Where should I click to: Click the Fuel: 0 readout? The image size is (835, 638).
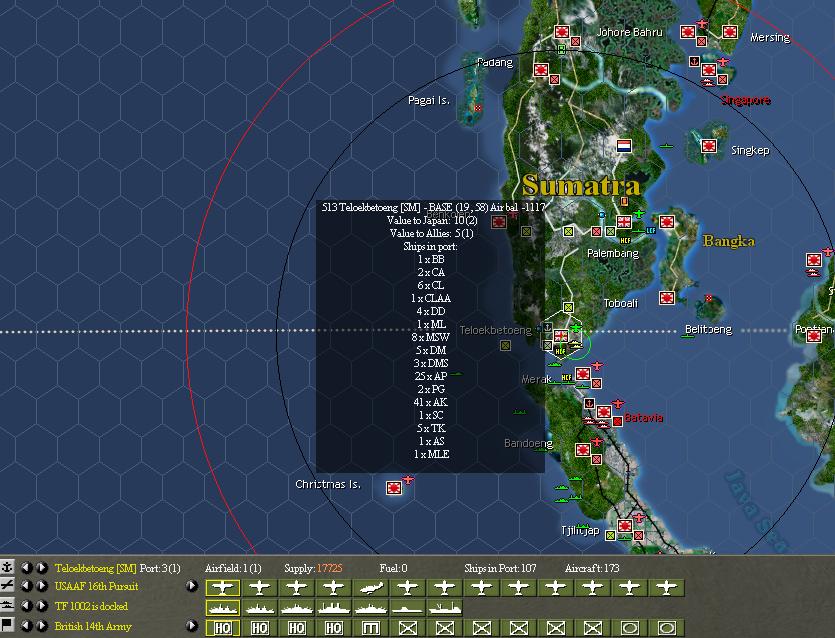point(394,568)
